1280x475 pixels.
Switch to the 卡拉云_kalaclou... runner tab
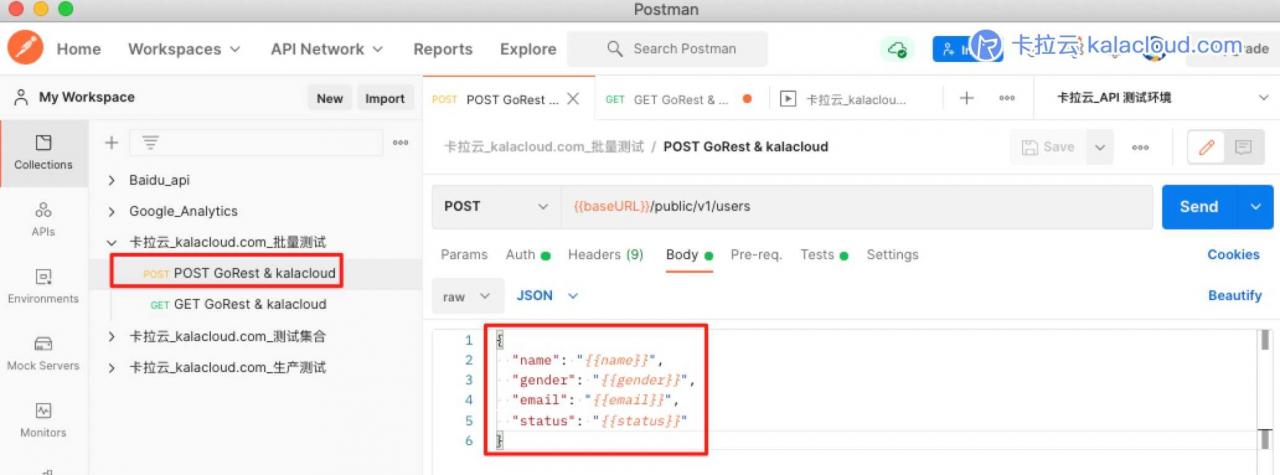point(856,99)
